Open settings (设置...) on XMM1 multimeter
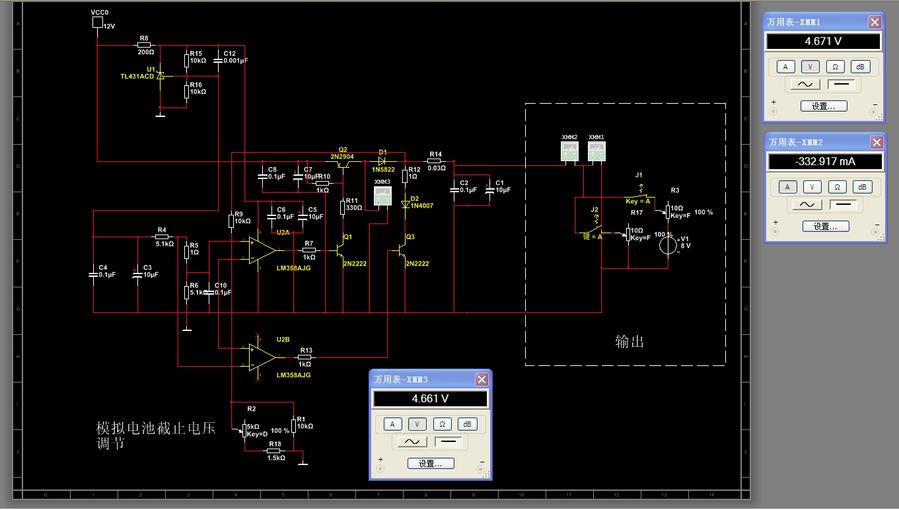 pyautogui.click(x=824, y=106)
